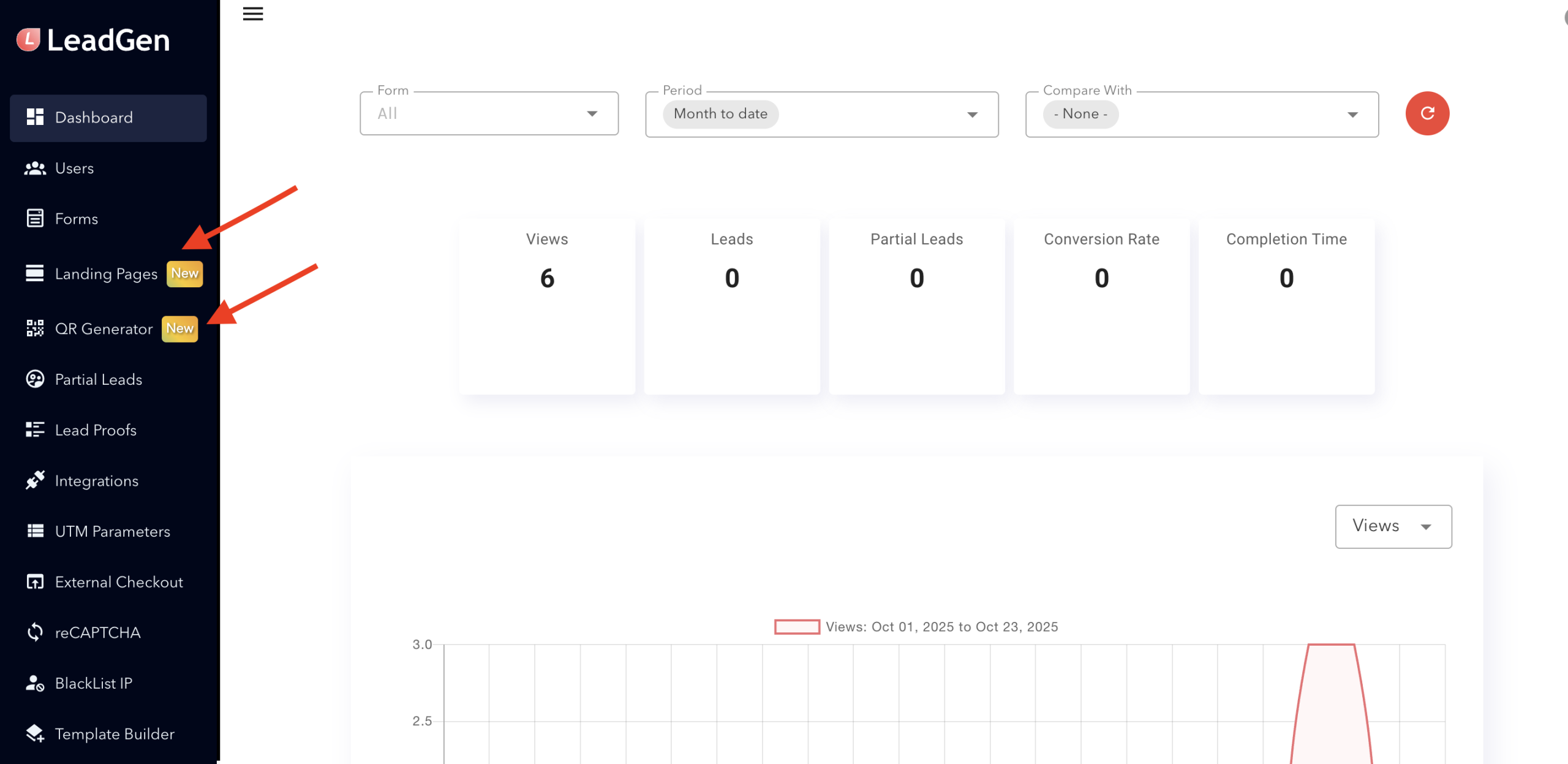
Task: Click the QR Generator grid icon
Action: point(35,328)
